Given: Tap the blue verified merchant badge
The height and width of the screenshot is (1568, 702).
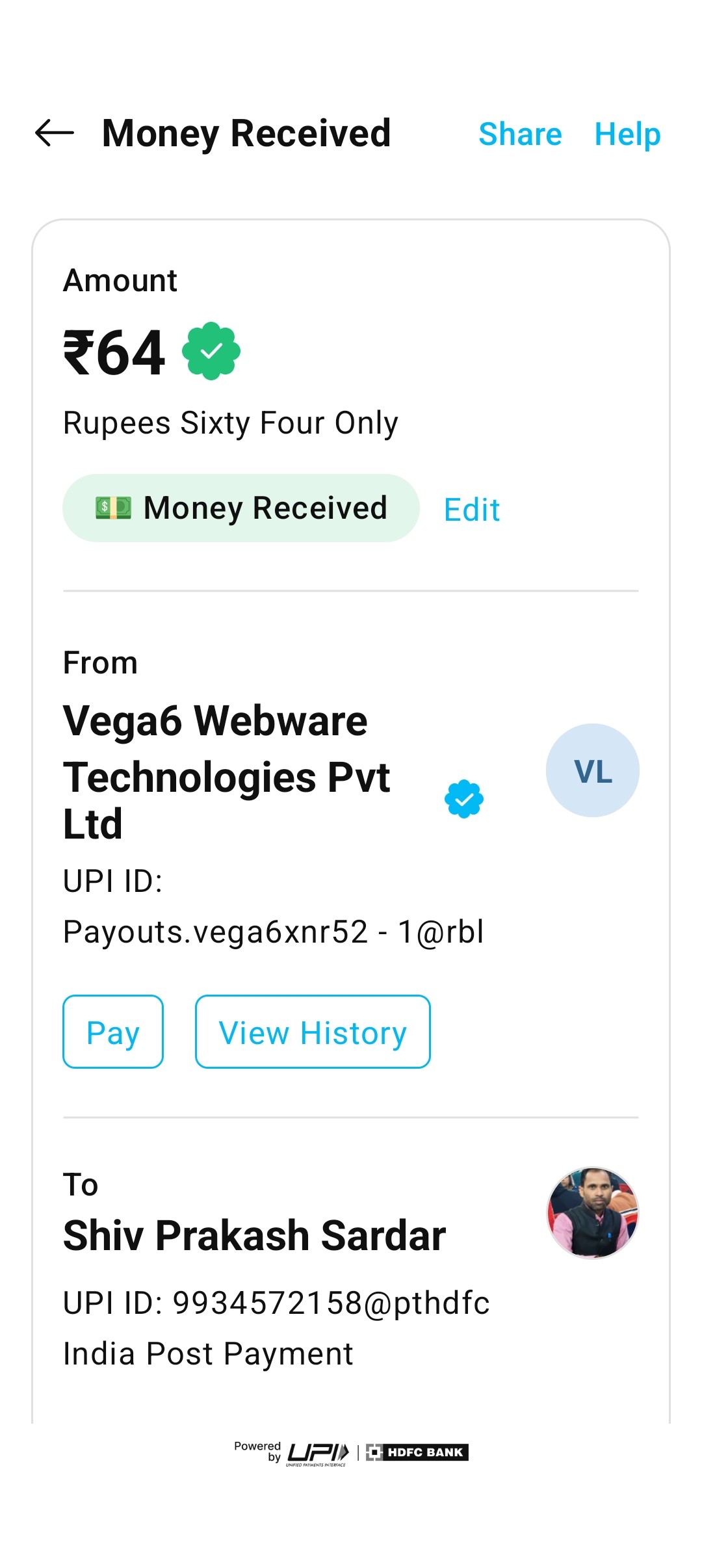Looking at the screenshot, I should coord(464,799).
